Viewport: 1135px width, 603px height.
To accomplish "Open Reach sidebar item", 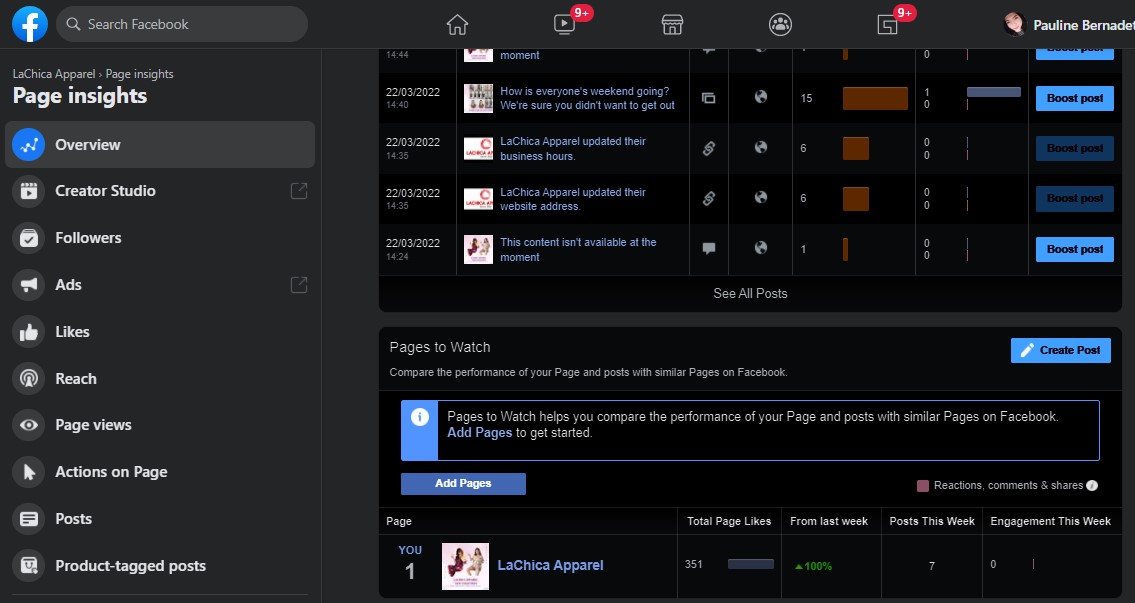I will point(160,379).
